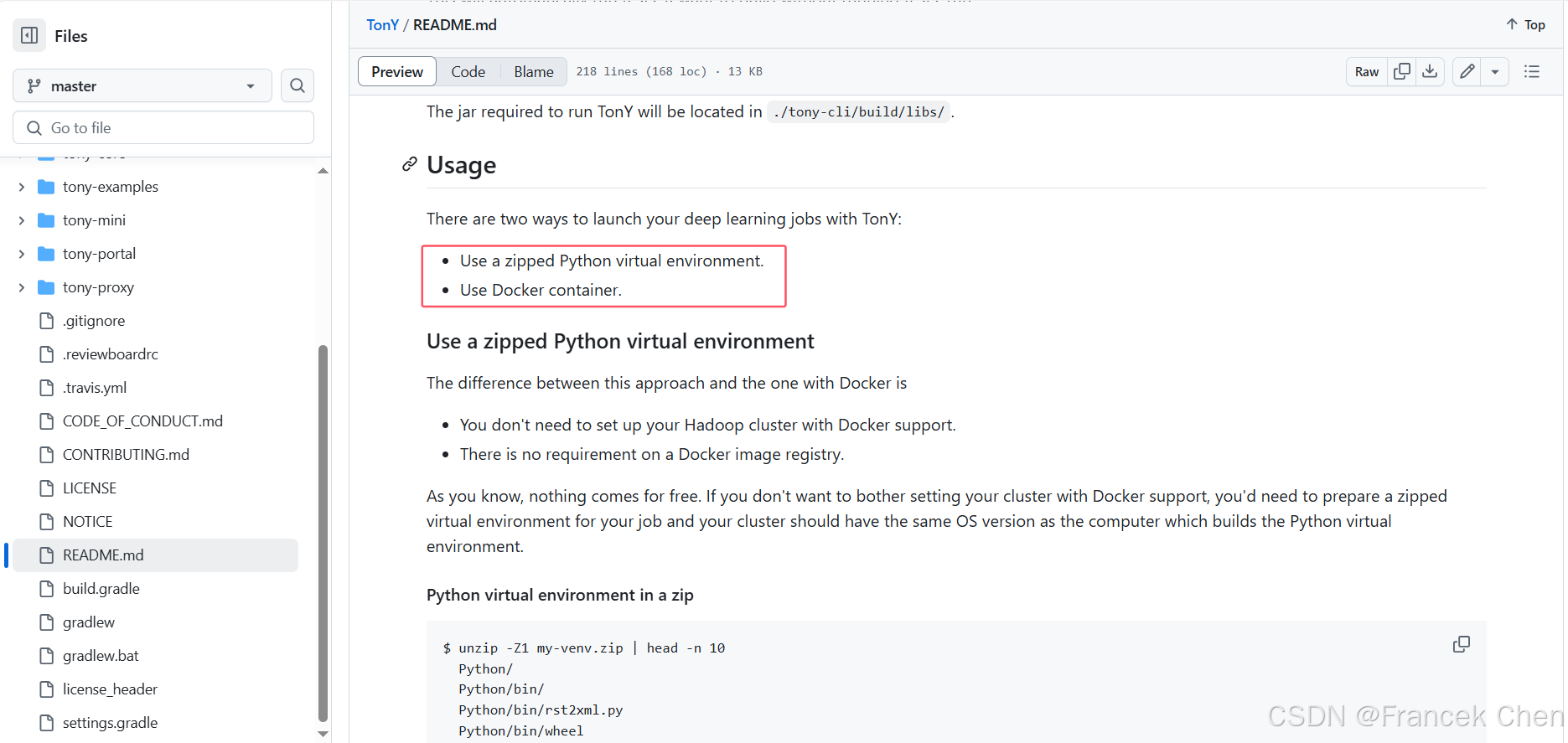Click the Go to file search field

tap(163, 127)
